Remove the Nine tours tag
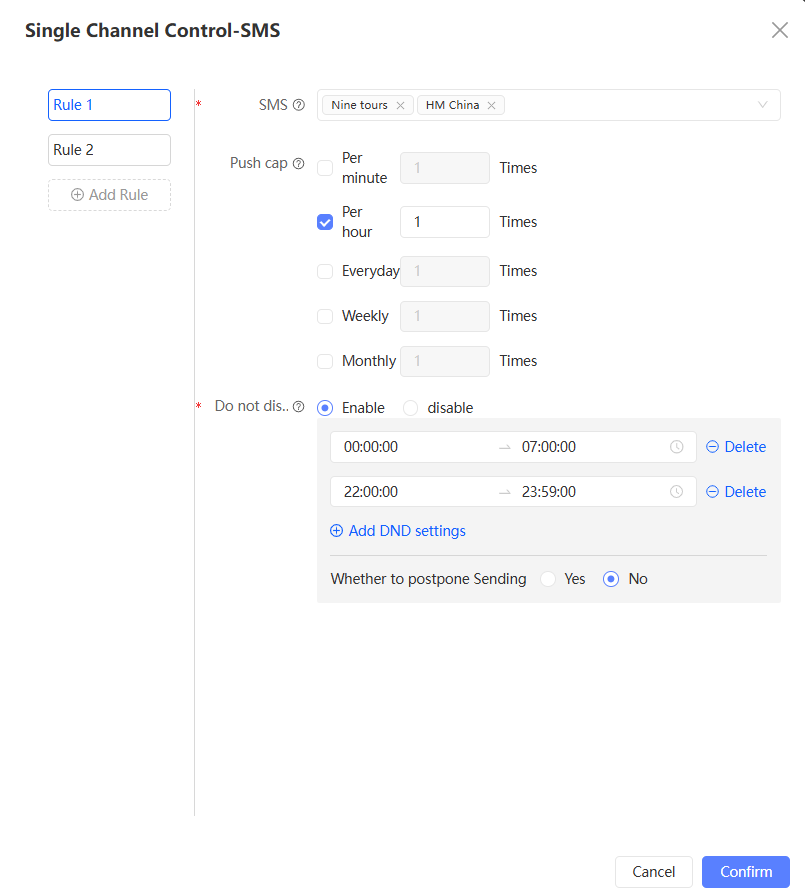805x896 pixels. click(x=400, y=105)
